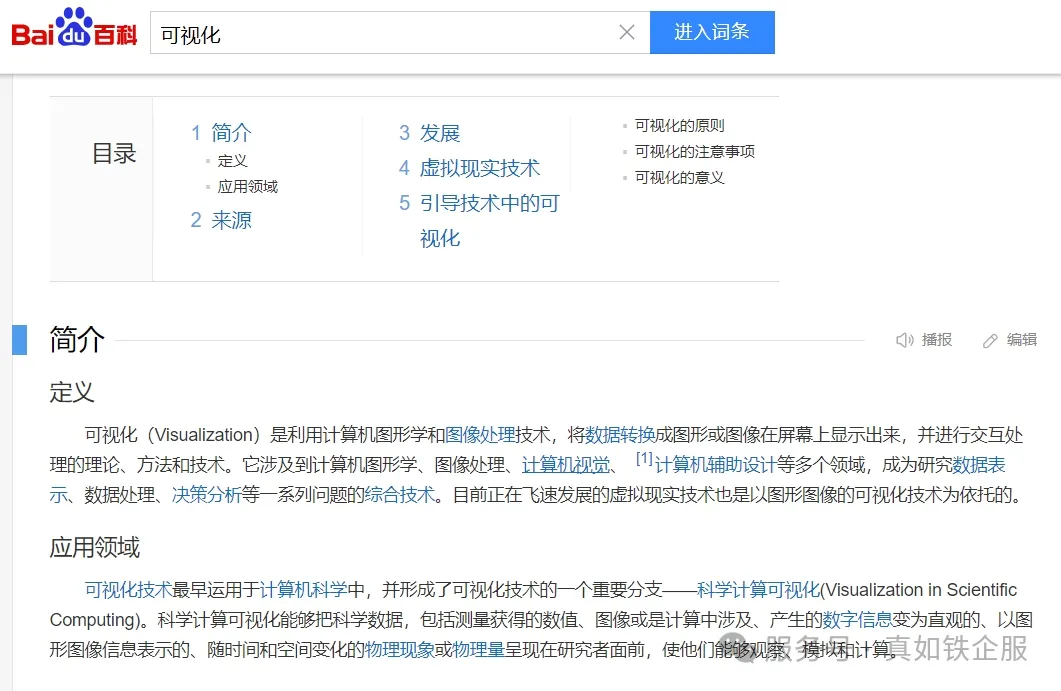Click the X to clear the search box
This screenshot has height=691, width=1061.
(627, 31)
